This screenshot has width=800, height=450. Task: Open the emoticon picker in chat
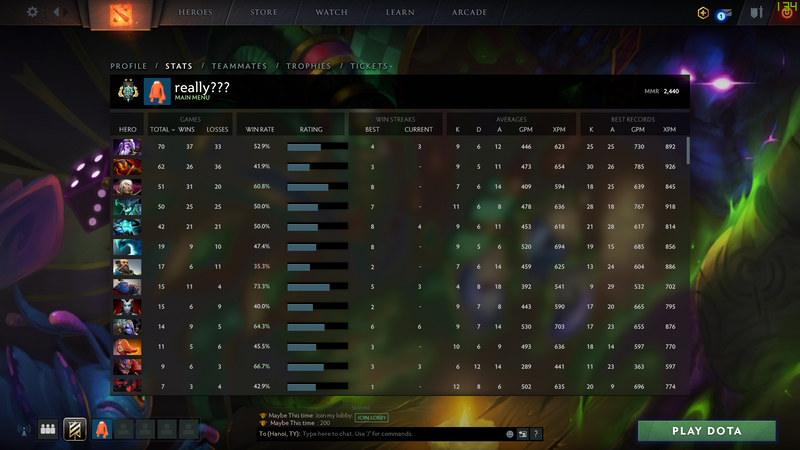tap(509, 434)
